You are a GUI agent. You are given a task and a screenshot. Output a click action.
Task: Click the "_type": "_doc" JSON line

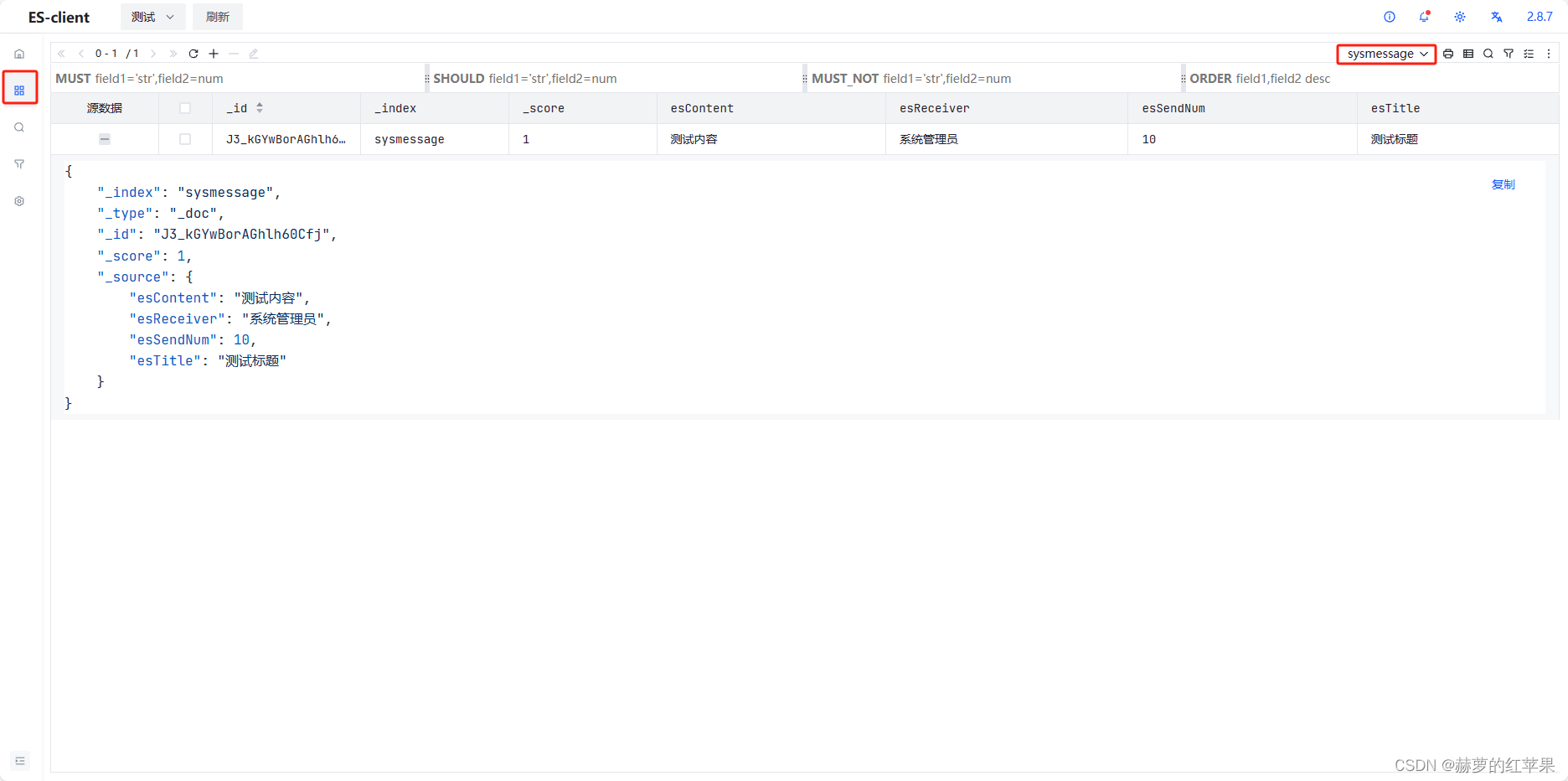tap(161, 214)
